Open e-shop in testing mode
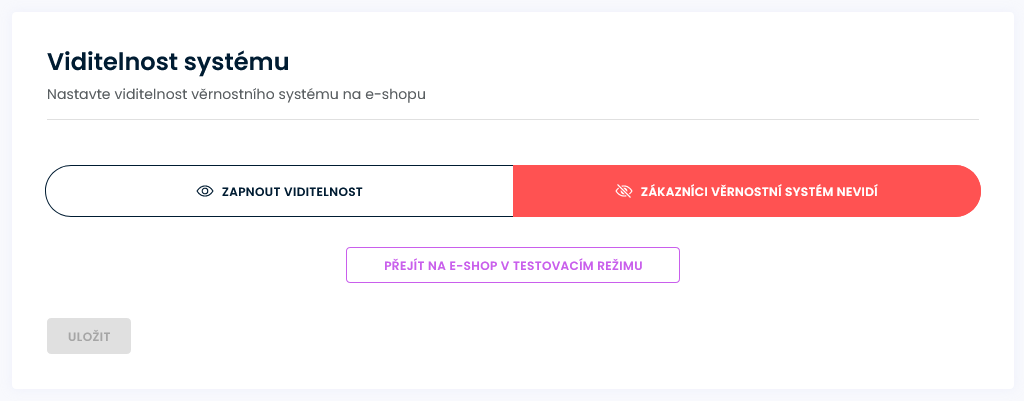The image size is (1024, 401). click(513, 266)
